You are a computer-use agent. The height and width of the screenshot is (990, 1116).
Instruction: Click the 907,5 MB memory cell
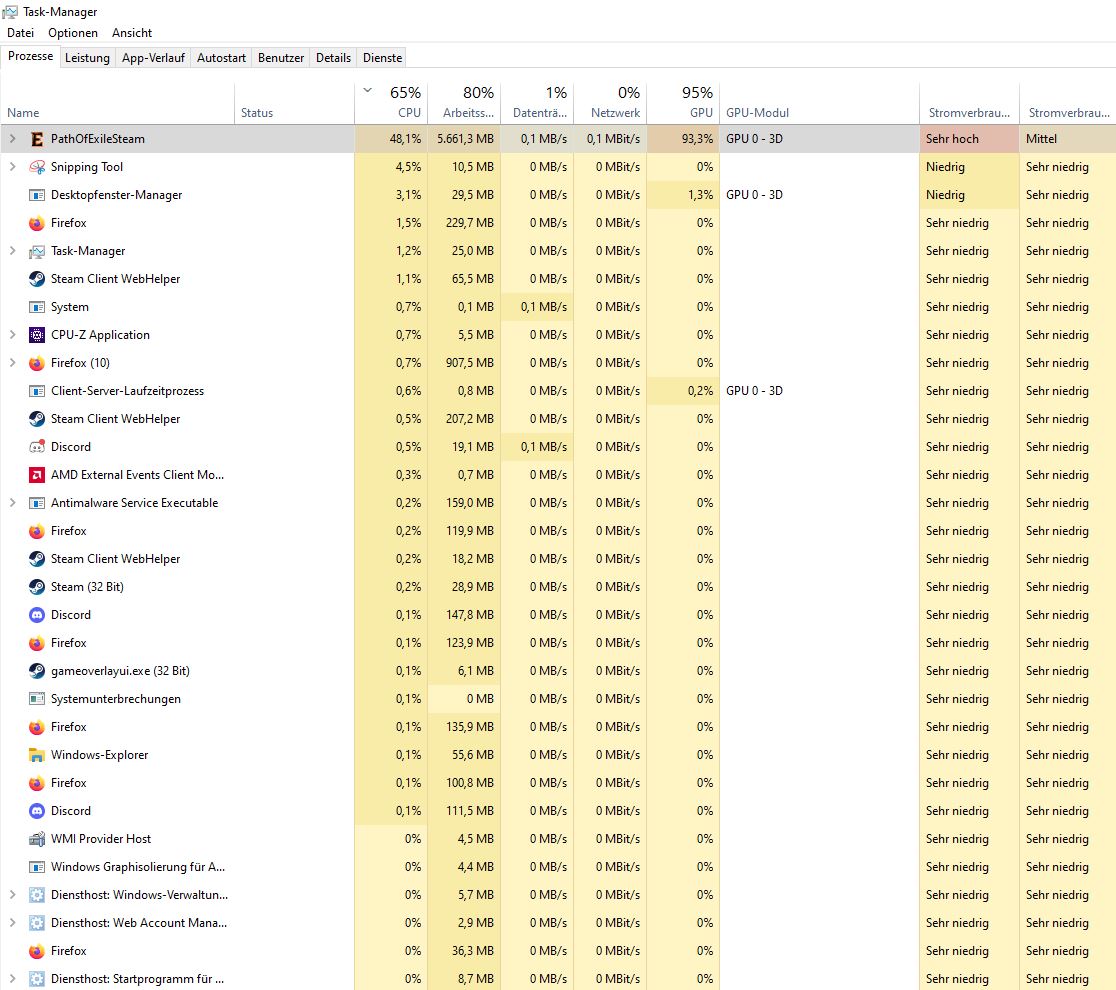pos(464,363)
